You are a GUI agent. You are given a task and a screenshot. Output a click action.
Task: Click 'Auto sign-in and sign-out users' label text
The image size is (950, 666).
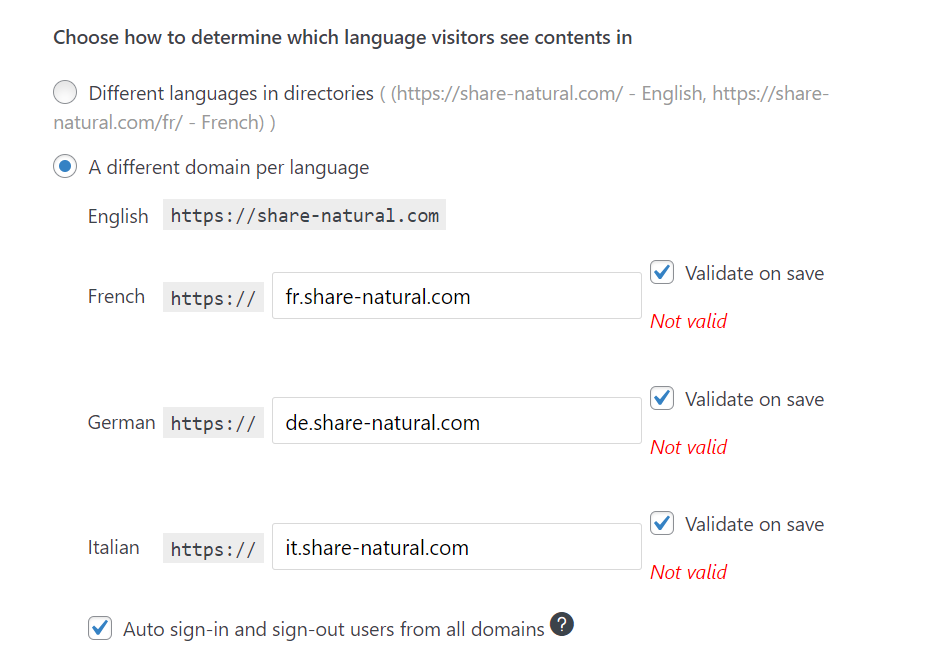coord(334,630)
